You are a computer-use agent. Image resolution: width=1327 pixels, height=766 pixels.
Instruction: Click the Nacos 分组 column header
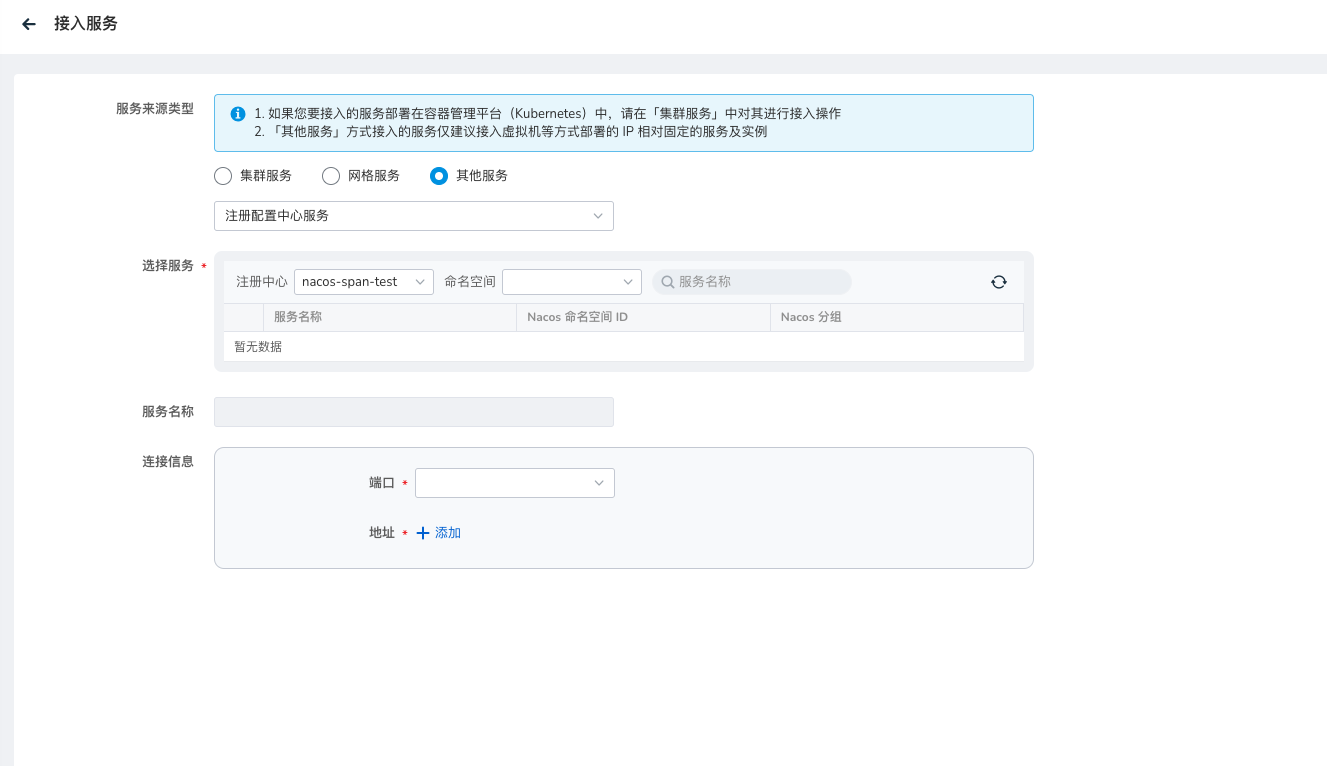(811, 317)
